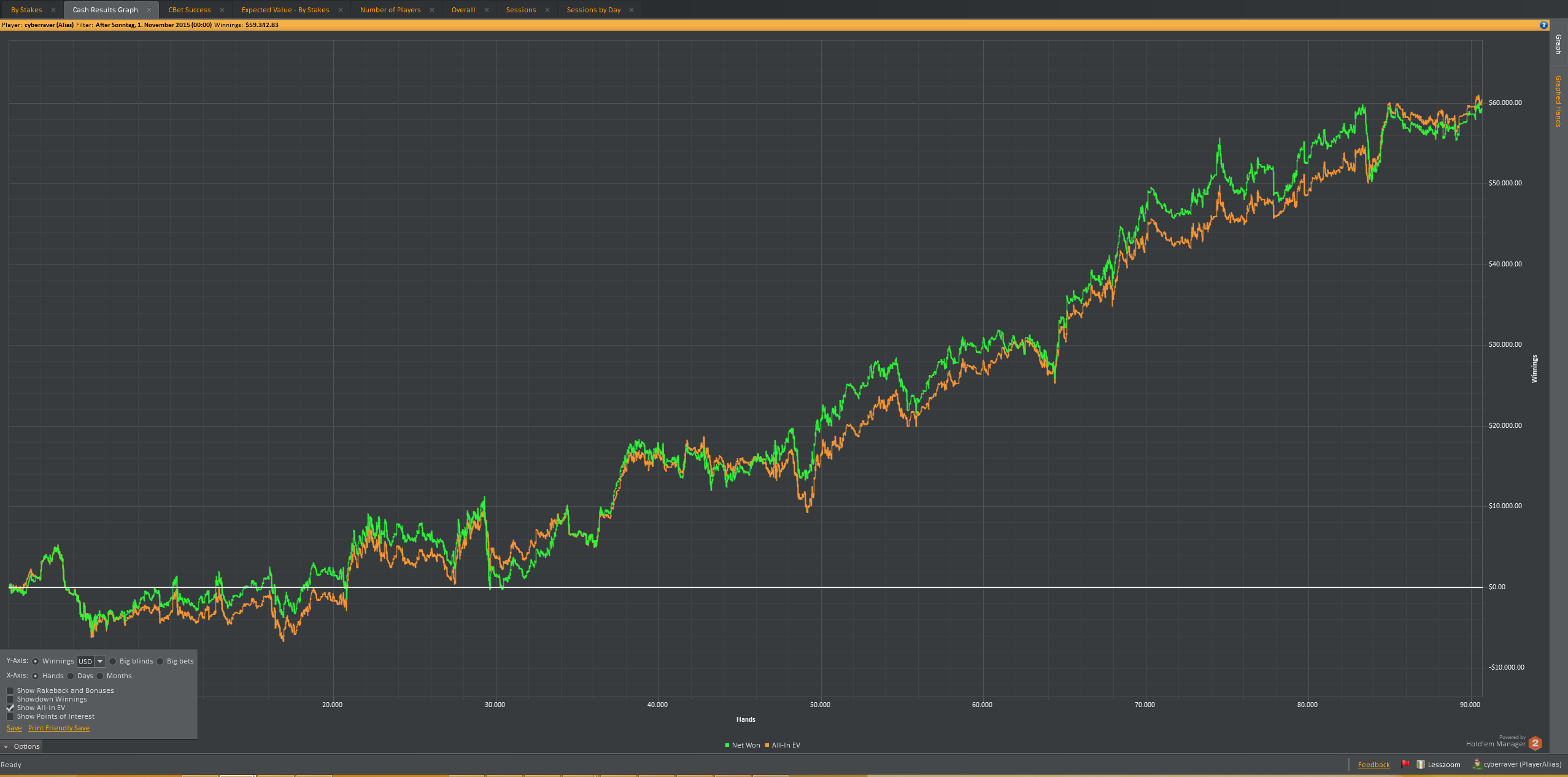Click the -$10.000.00 Y-axis label
1568x777 pixels.
(1507, 667)
